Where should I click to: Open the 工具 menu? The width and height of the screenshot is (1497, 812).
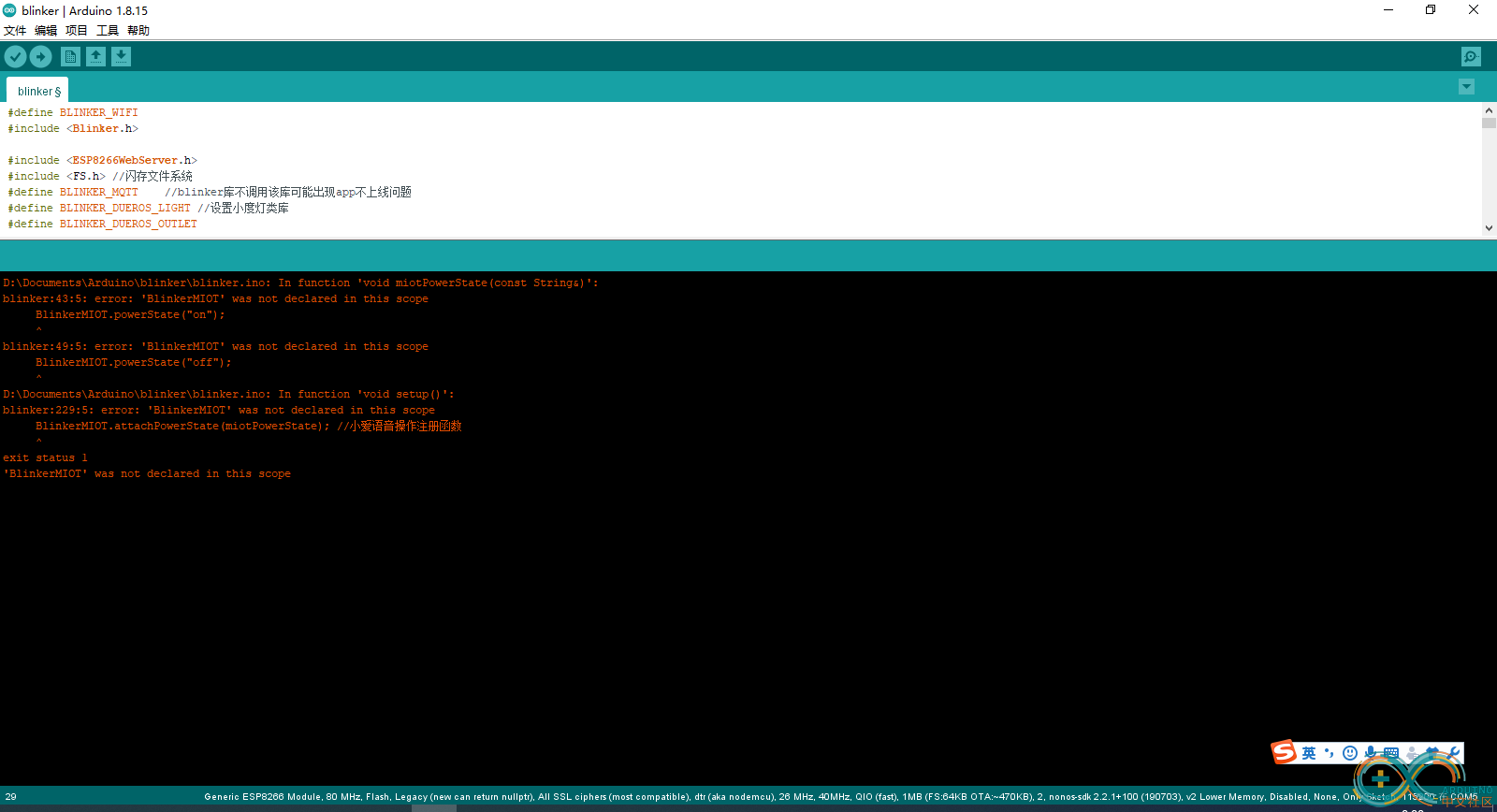pos(108,31)
